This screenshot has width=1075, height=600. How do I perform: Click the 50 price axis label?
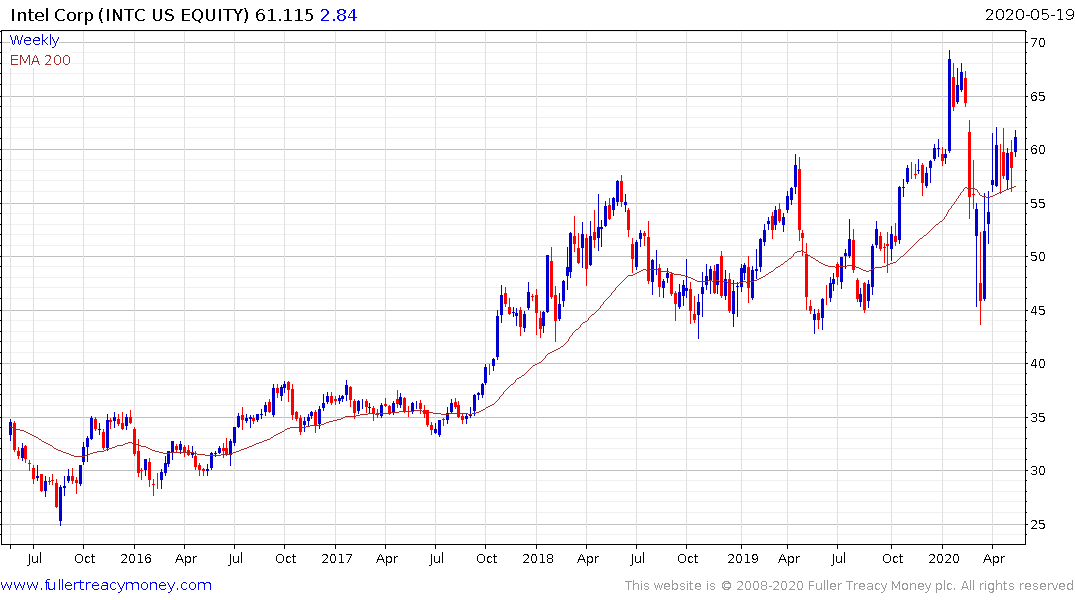[x=1038, y=256]
